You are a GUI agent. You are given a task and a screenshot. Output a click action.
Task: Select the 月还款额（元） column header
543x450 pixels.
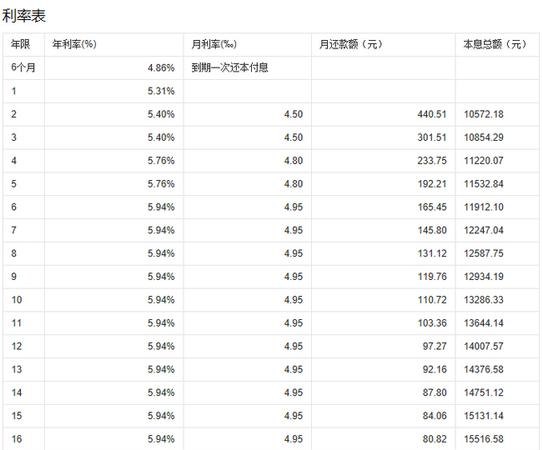(x=351, y=44)
